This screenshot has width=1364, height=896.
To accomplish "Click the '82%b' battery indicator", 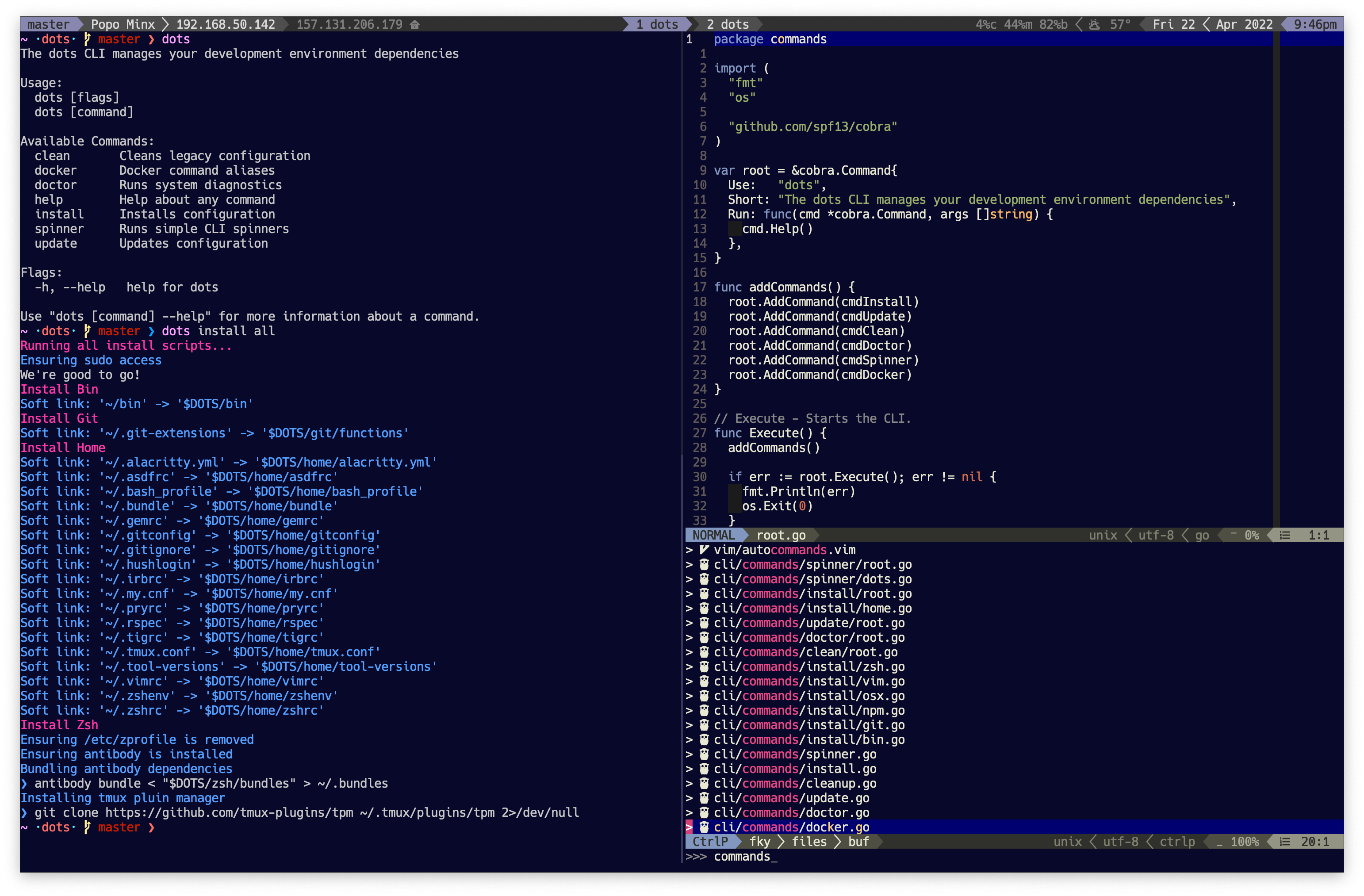I will click(x=1054, y=24).
